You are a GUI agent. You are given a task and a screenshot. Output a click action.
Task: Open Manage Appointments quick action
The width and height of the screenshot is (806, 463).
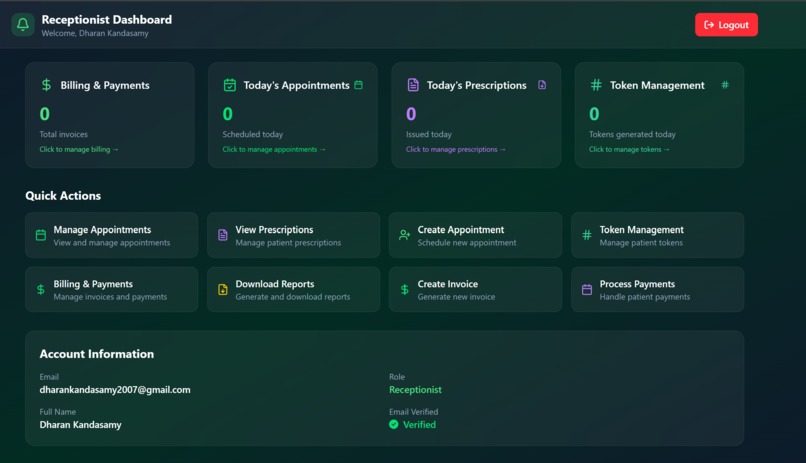click(112, 235)
